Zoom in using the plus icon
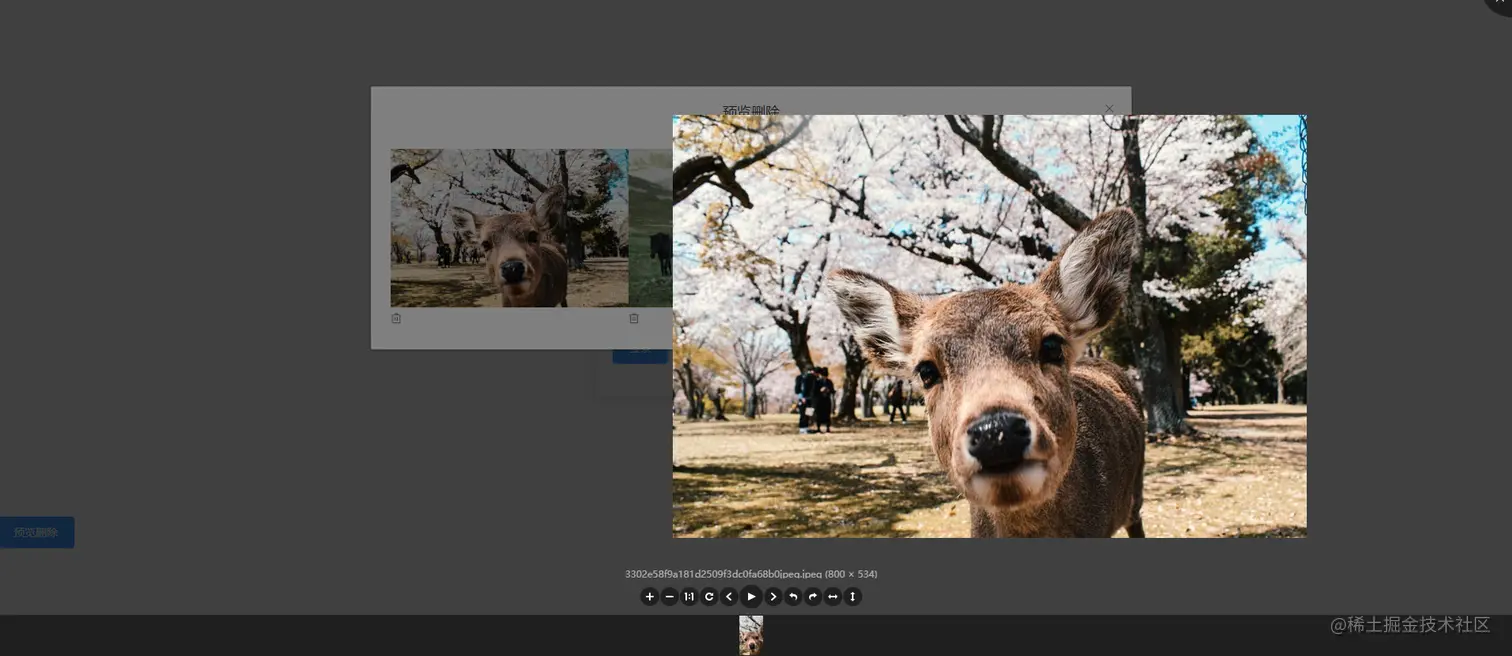The width and height of the screenshot is (1512, 656). click(x=649, y=597)
